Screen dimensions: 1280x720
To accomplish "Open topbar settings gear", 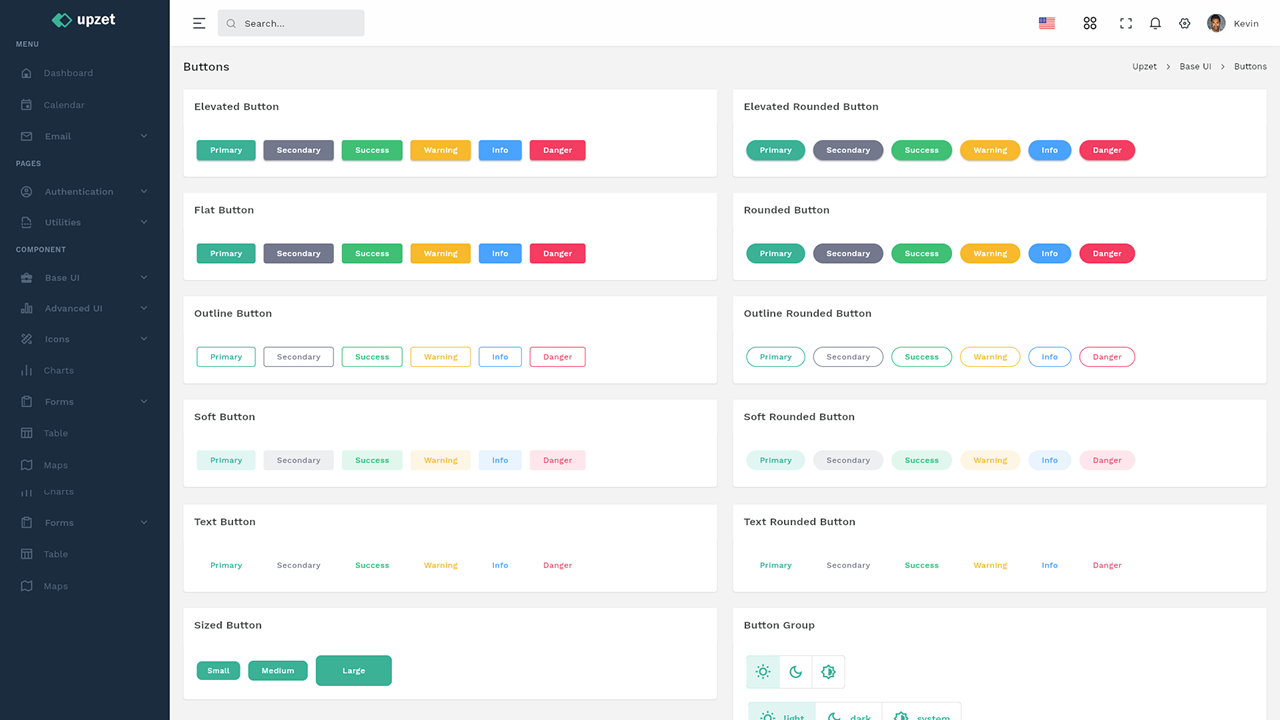I will click(x=1185, y=22).
